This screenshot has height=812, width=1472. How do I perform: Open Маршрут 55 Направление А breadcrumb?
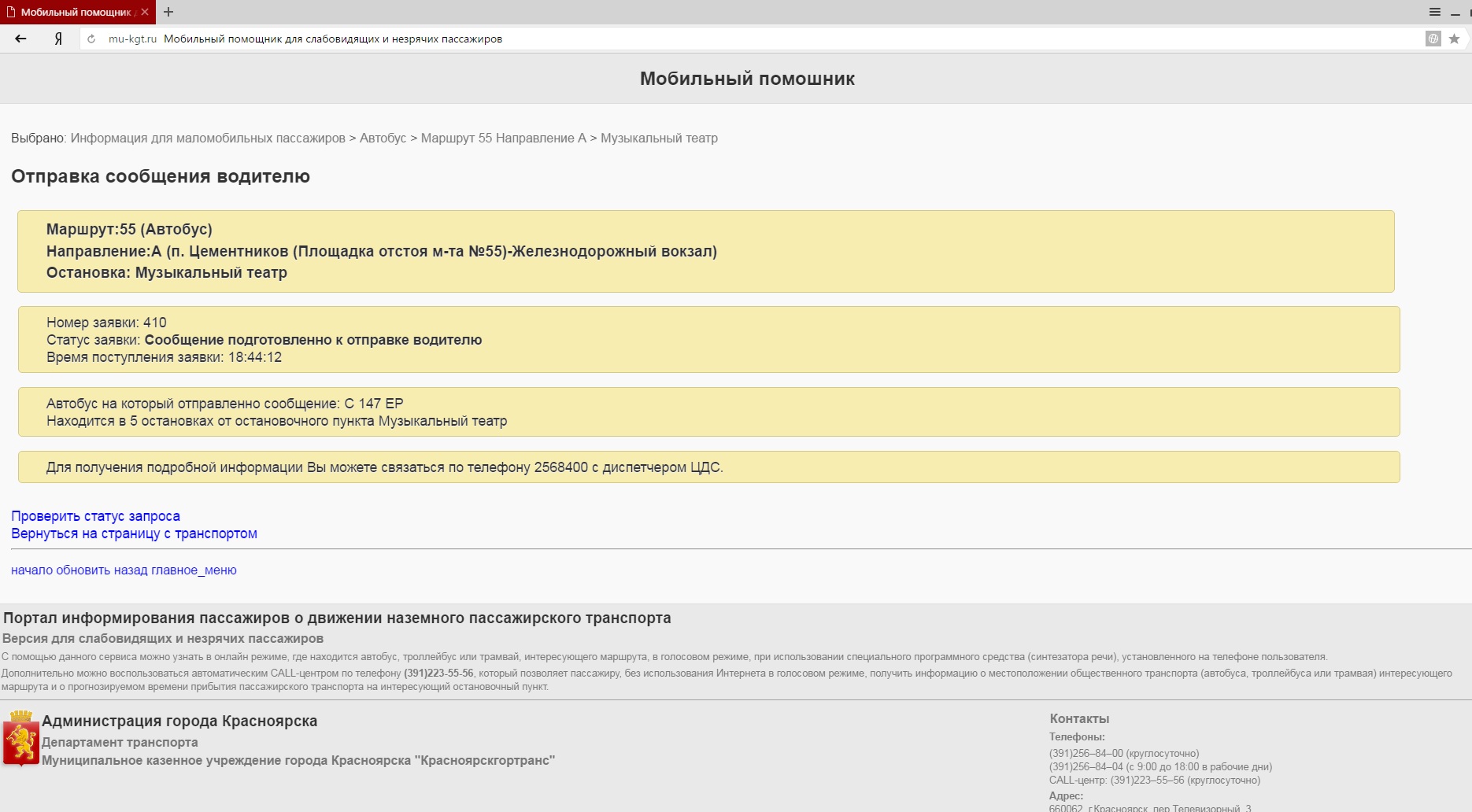tap(503, 138)
